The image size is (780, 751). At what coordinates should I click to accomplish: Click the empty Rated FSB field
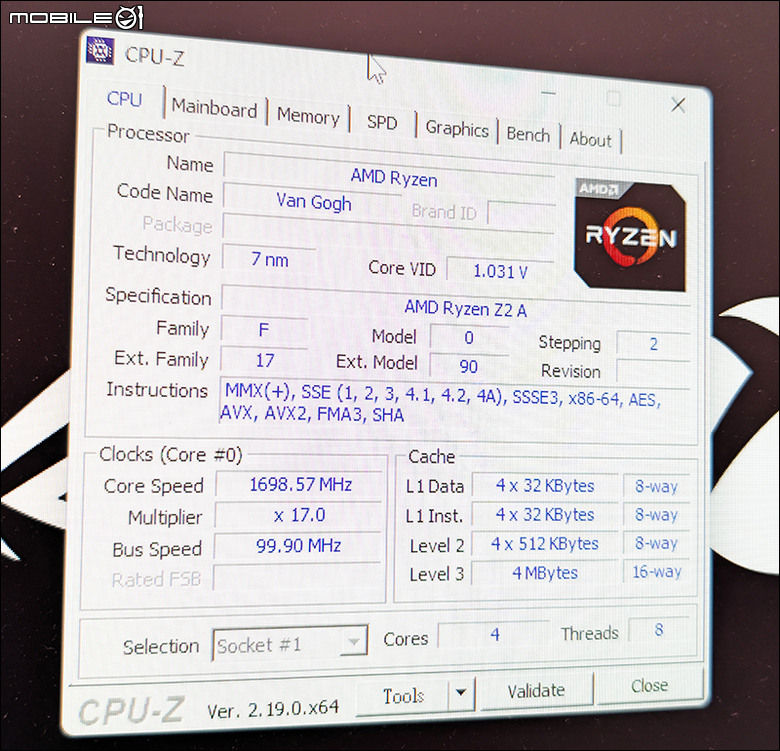tap(297, 577)
